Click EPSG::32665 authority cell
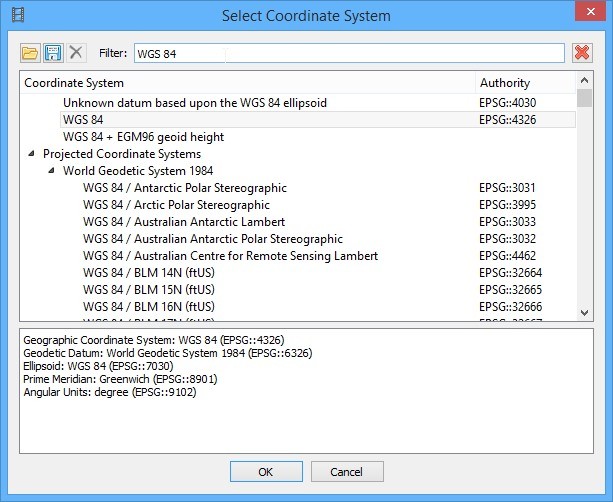Screen dimensions: 613x502 [x=511, y=290]
